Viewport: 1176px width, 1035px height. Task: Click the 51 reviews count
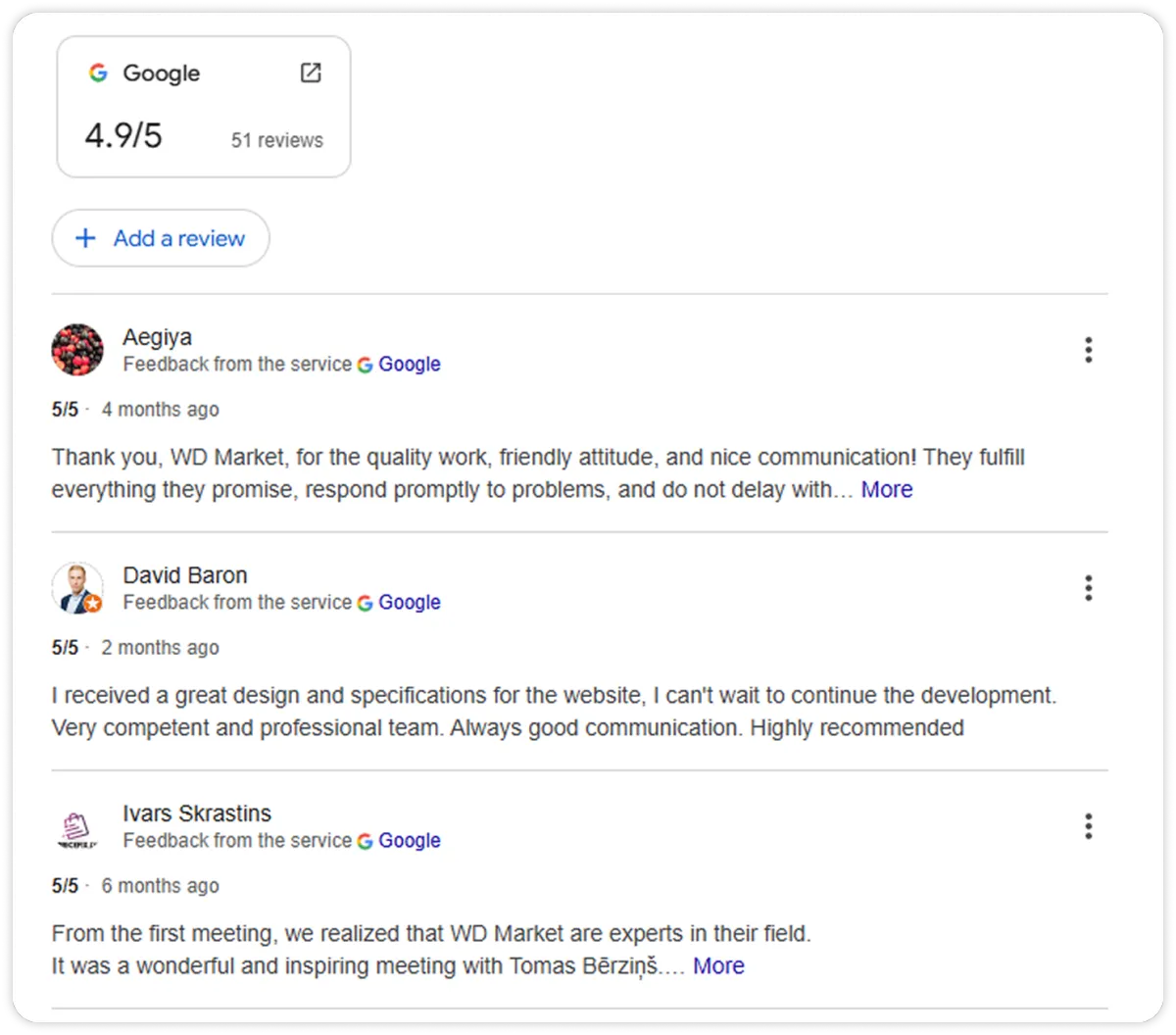[x=277, y=140]
